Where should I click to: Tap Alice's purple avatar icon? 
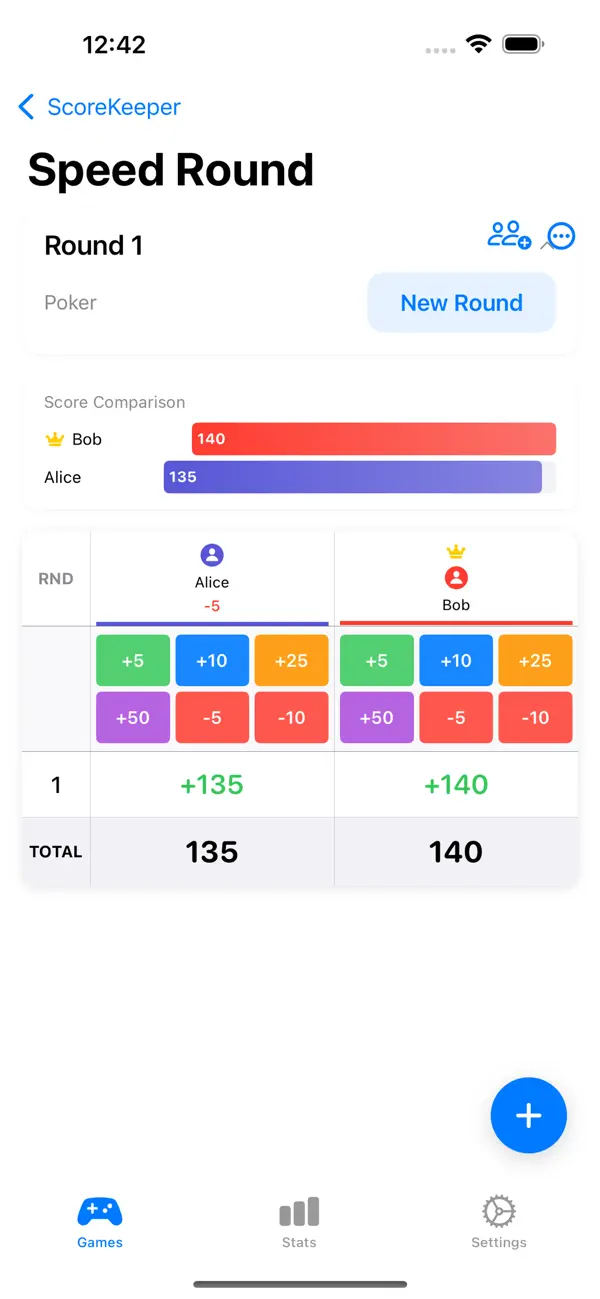coord(212,555)
